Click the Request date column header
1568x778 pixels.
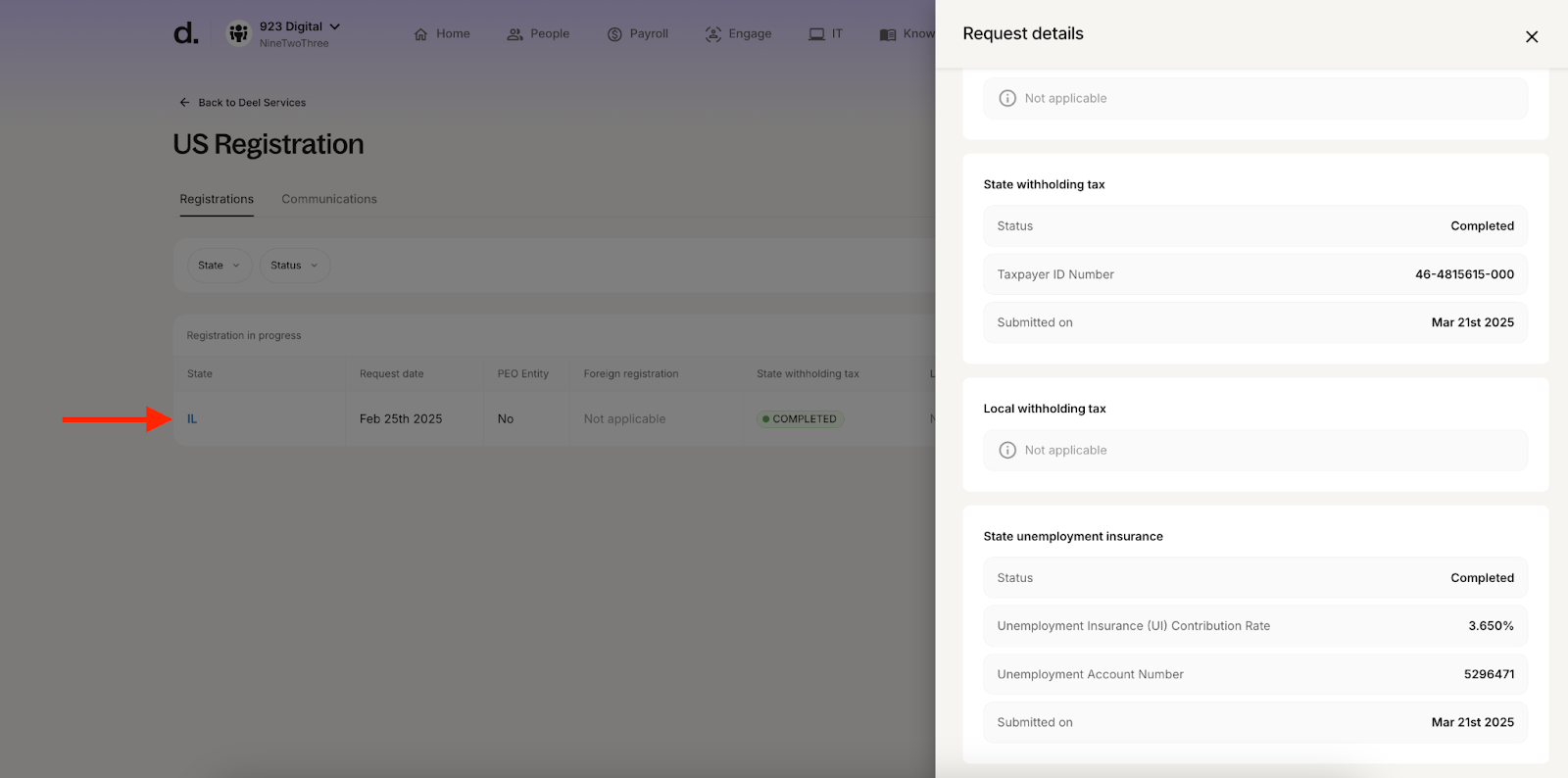[392, 373]
